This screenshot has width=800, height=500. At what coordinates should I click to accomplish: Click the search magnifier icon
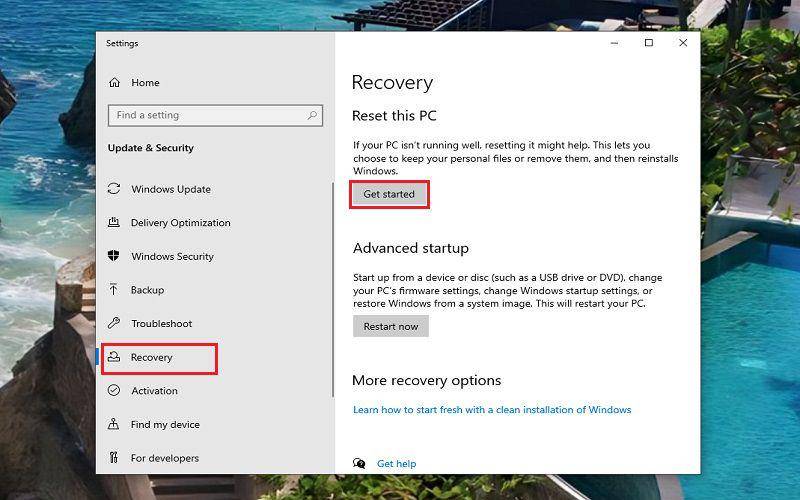point(312,115)
